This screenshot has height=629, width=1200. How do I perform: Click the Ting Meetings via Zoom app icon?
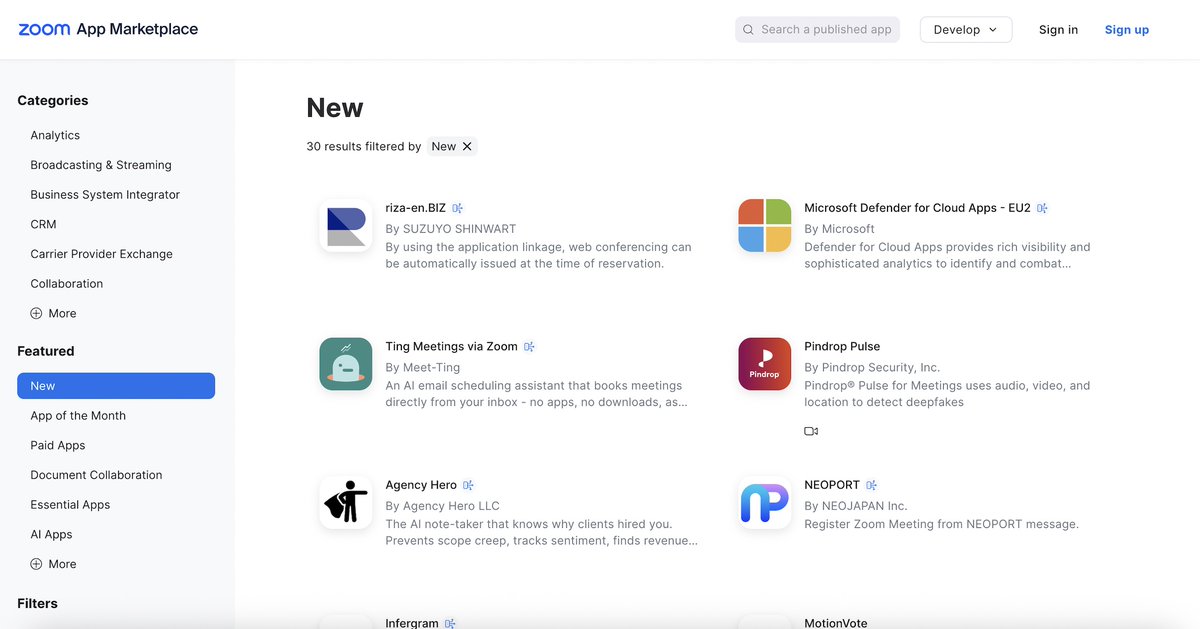point(345,364)
